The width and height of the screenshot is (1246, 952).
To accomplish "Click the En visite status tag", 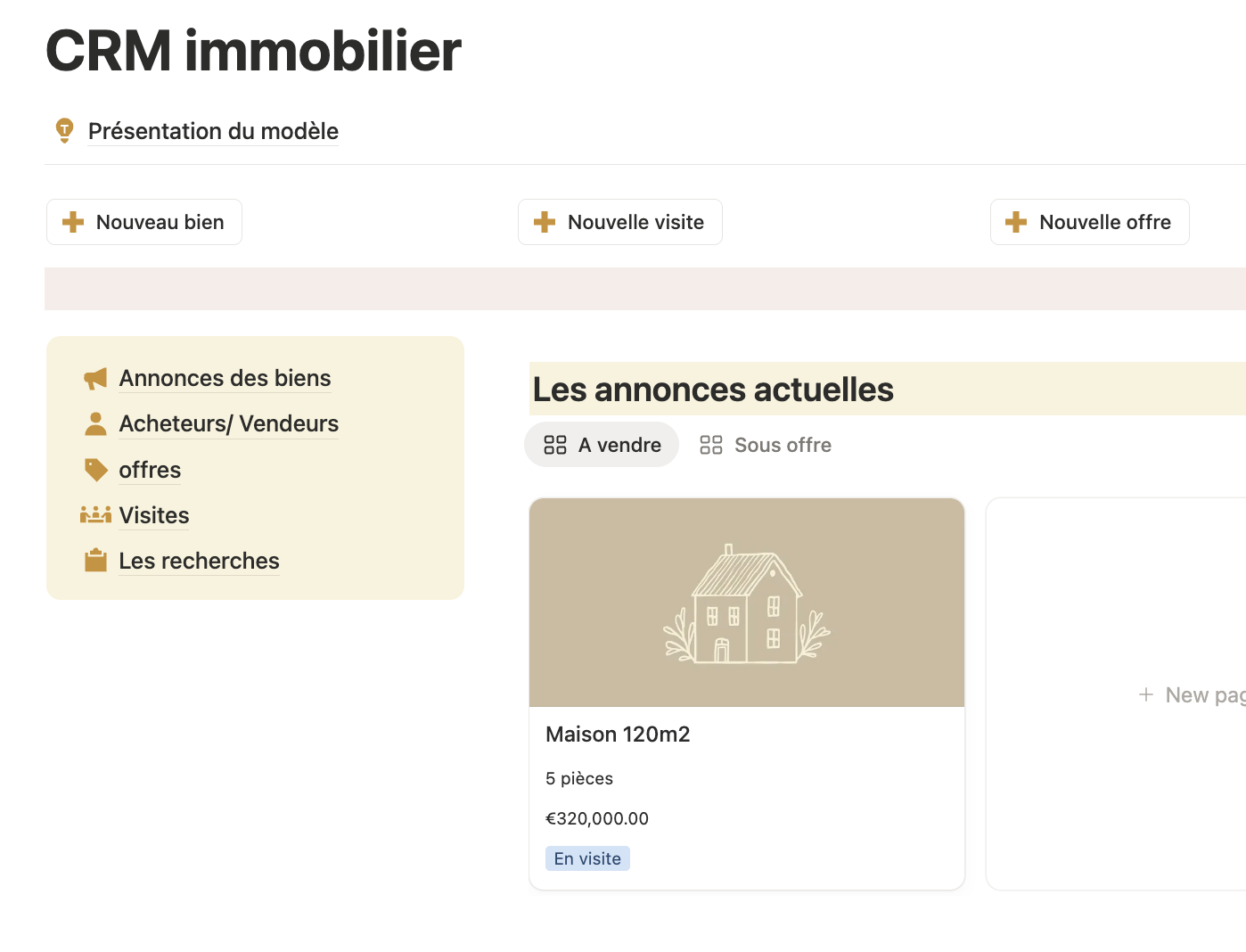I will [587, 858].
